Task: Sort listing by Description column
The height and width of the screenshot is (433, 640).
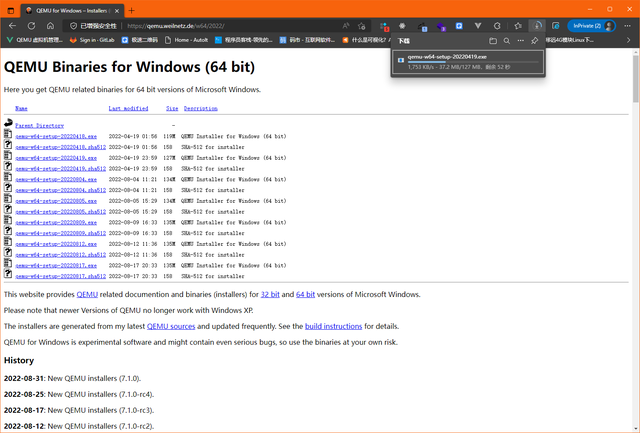Action: pos(200,108)
